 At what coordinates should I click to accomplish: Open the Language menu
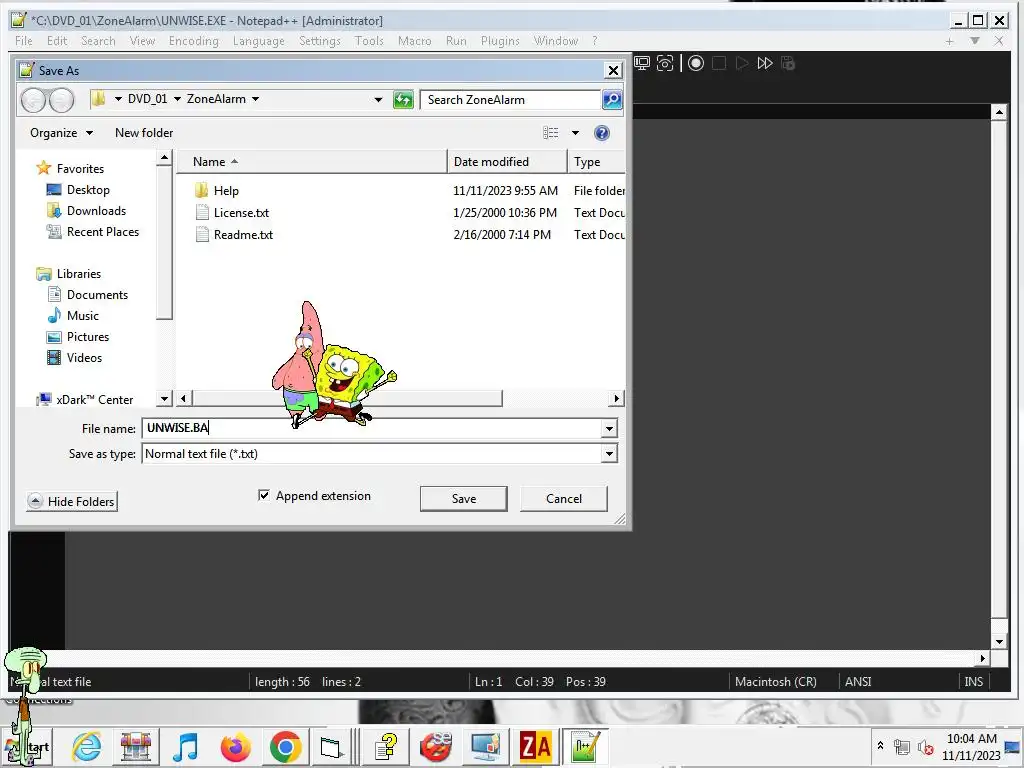coord(259,40)
